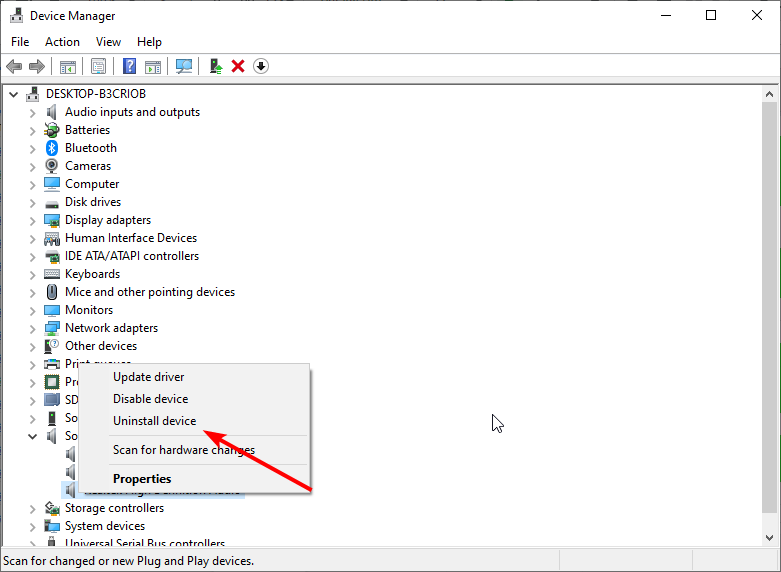Open the Action menu

tap(62, 42)
